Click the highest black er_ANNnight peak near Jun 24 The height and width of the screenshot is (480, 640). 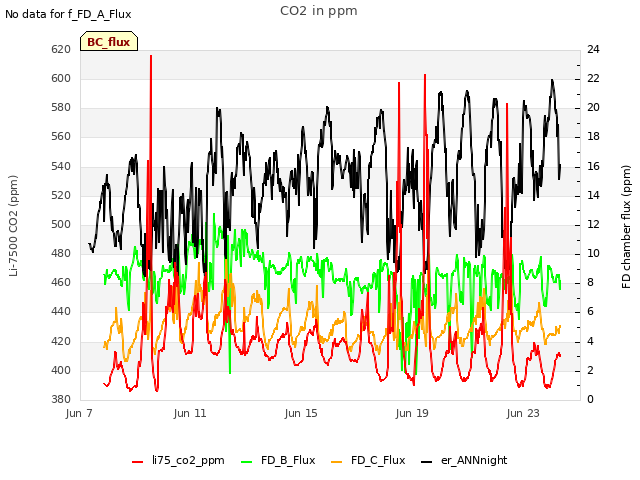click(552, 80)
